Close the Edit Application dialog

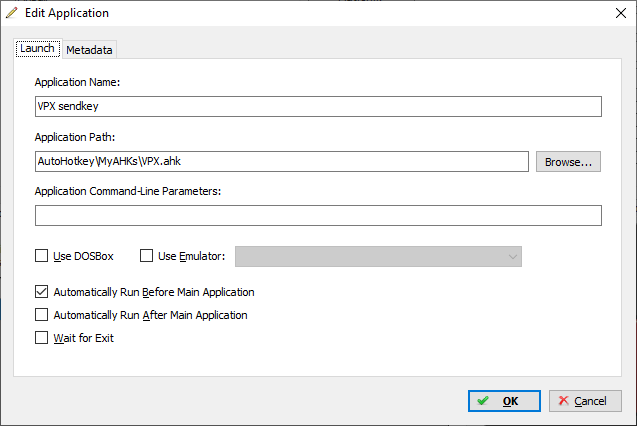click(621, 13)
